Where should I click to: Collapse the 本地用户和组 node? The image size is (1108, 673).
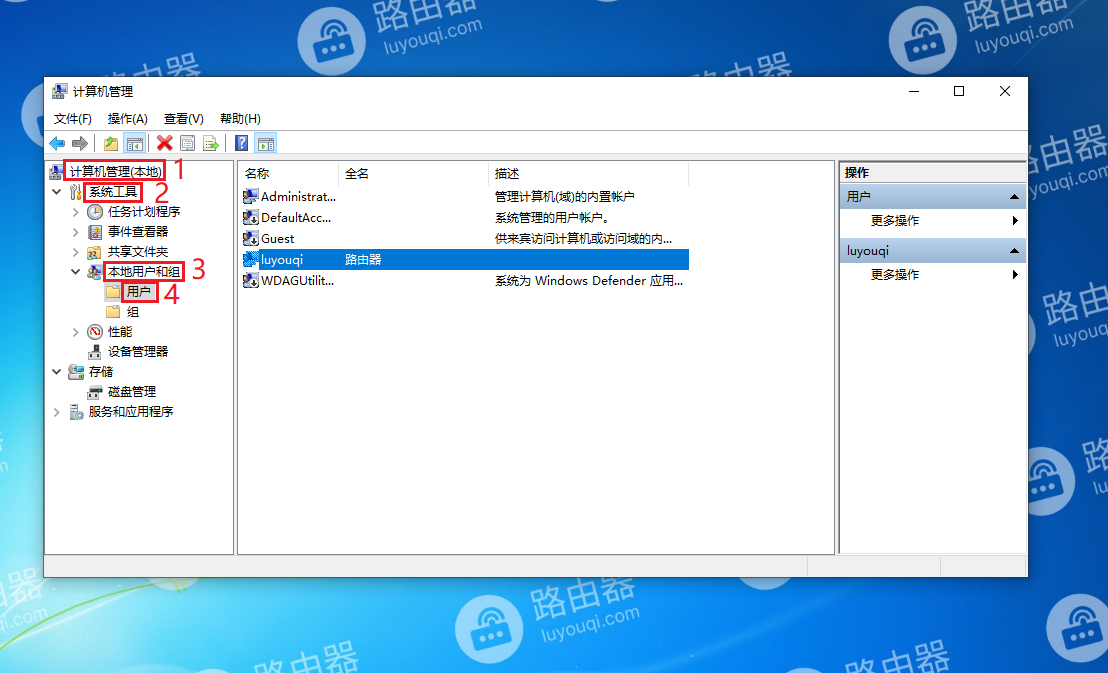tap(76, 271)
